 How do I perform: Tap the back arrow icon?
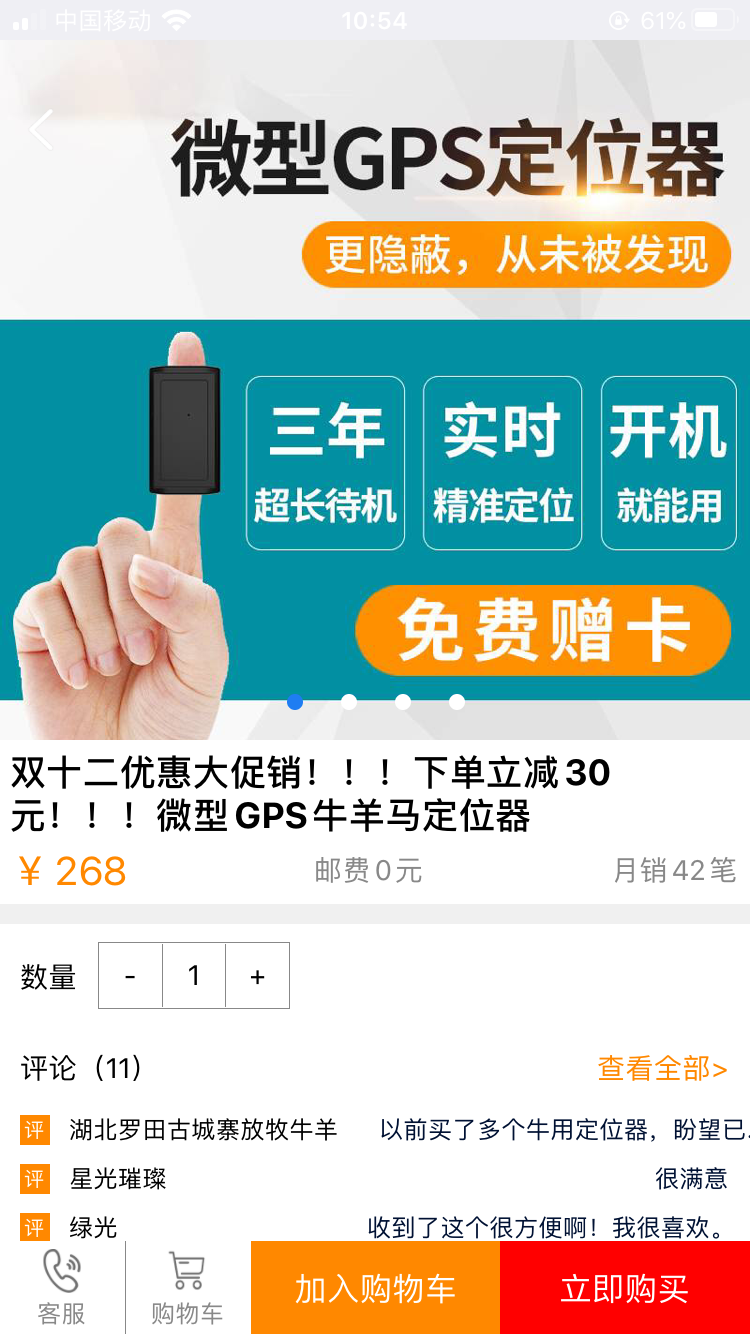click(41, 130)
